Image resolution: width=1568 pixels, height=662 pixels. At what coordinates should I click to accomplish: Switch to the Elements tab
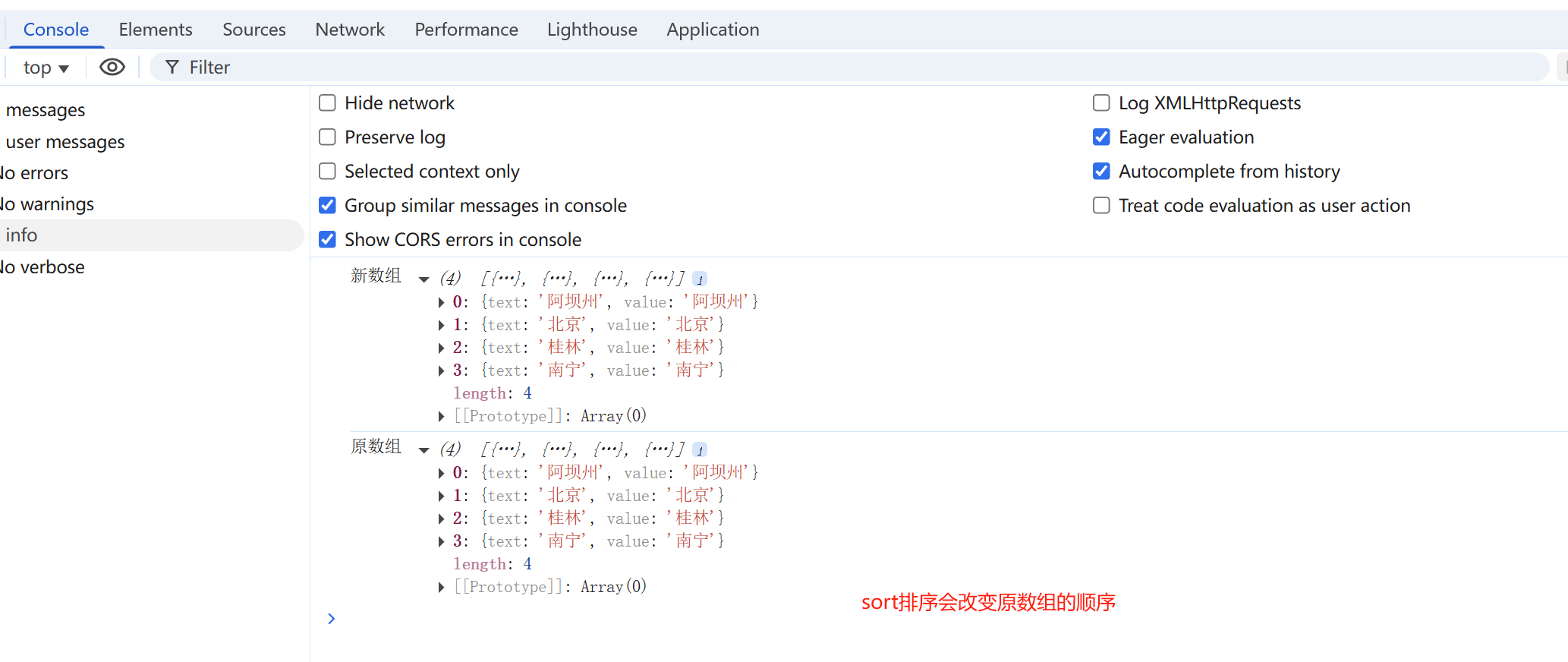pyautogui.click(x=156, y=30)
